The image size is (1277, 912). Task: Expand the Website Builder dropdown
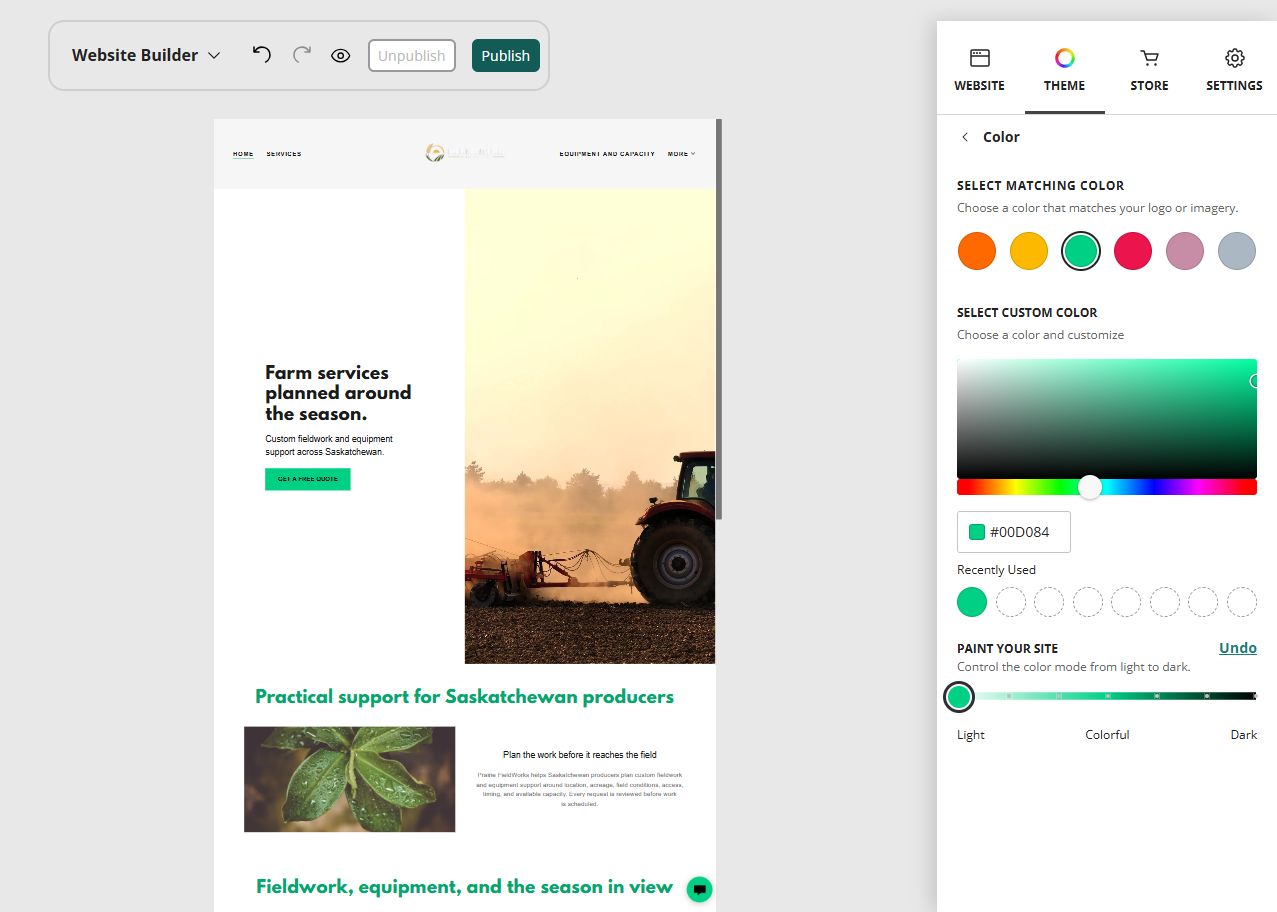[146, 55]
